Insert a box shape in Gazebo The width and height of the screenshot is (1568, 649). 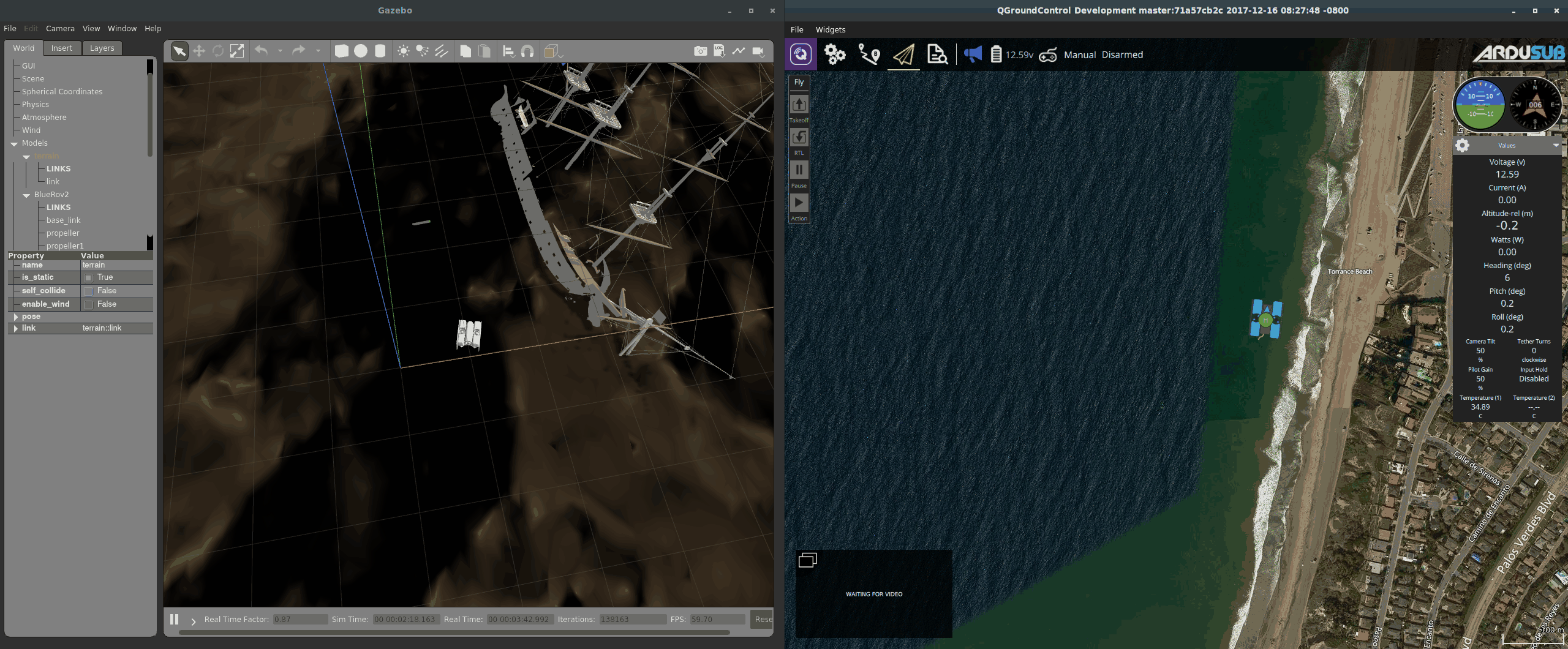click(342, 51)
